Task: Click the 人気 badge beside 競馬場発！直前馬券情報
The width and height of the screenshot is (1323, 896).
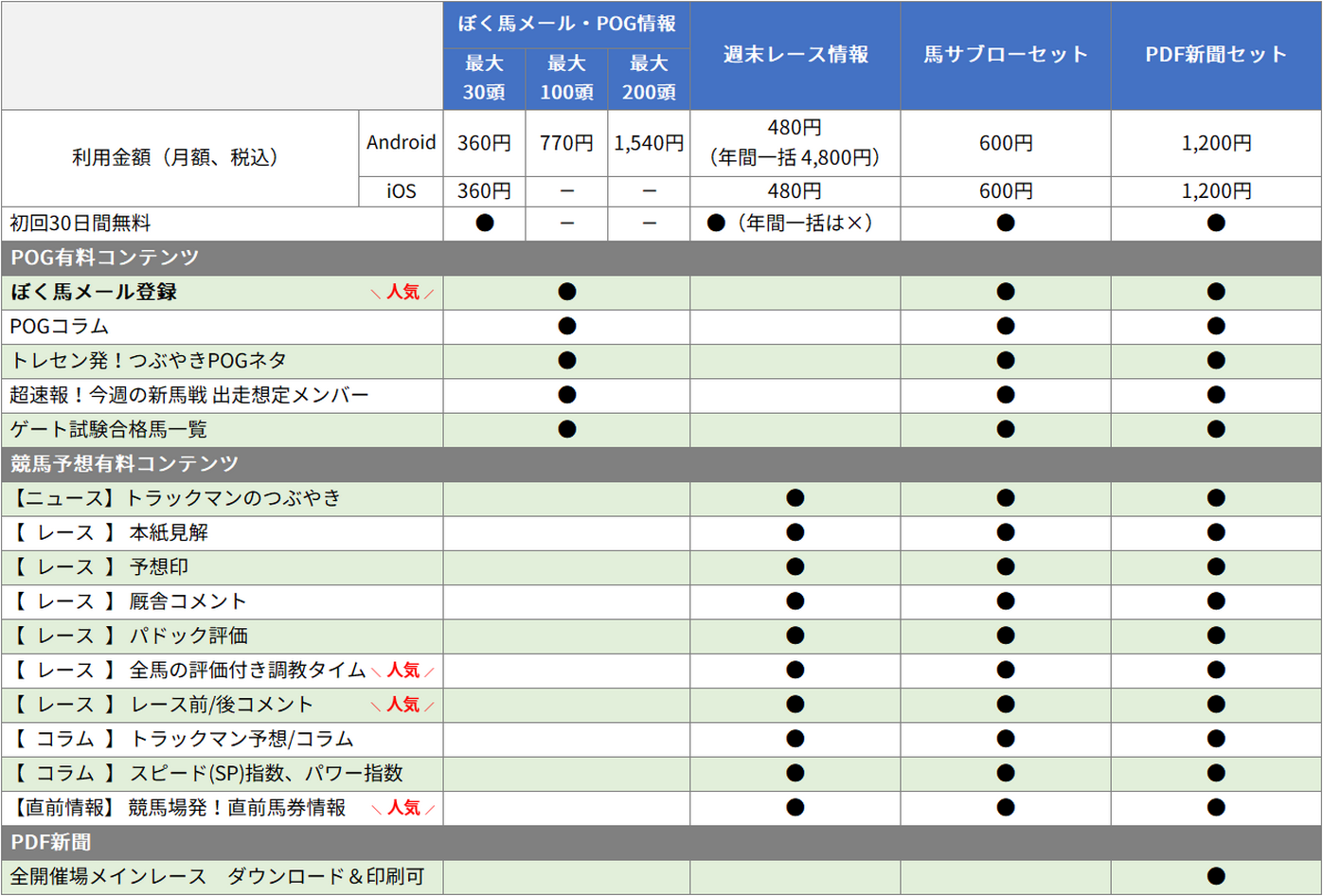Action: pyautogui.click(x=402, y=808)
